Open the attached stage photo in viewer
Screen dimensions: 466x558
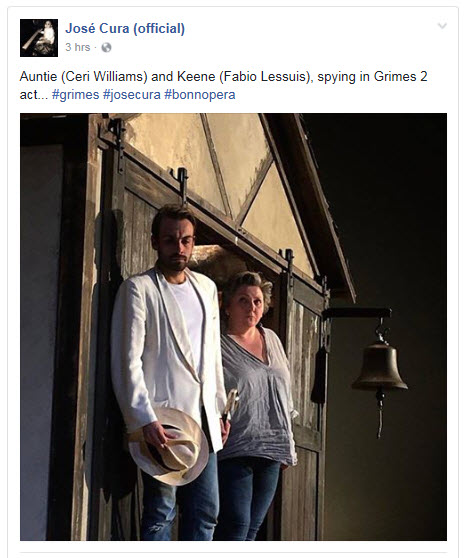click(x=233, y=327)
